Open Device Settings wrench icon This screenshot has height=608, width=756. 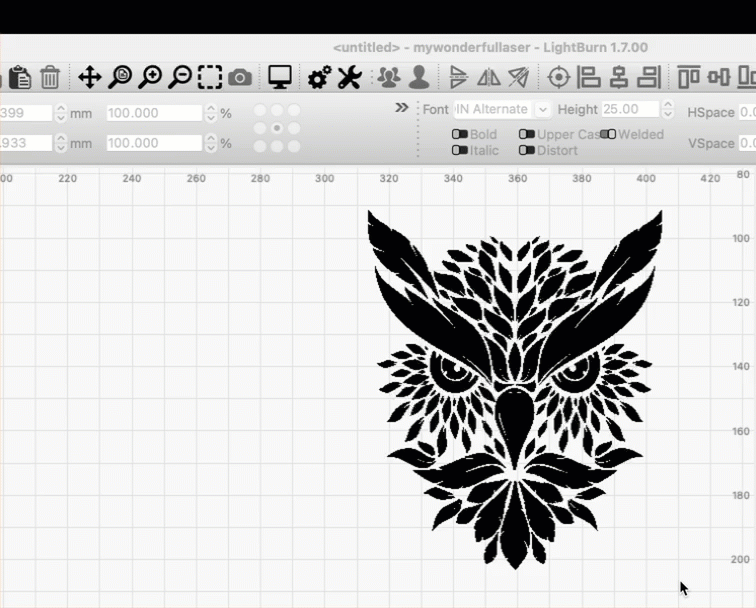[349, 77]
